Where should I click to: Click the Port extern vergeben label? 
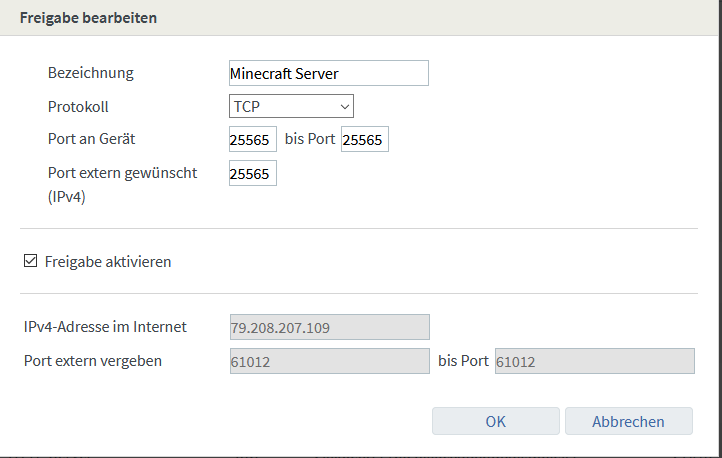click(93, 361)
